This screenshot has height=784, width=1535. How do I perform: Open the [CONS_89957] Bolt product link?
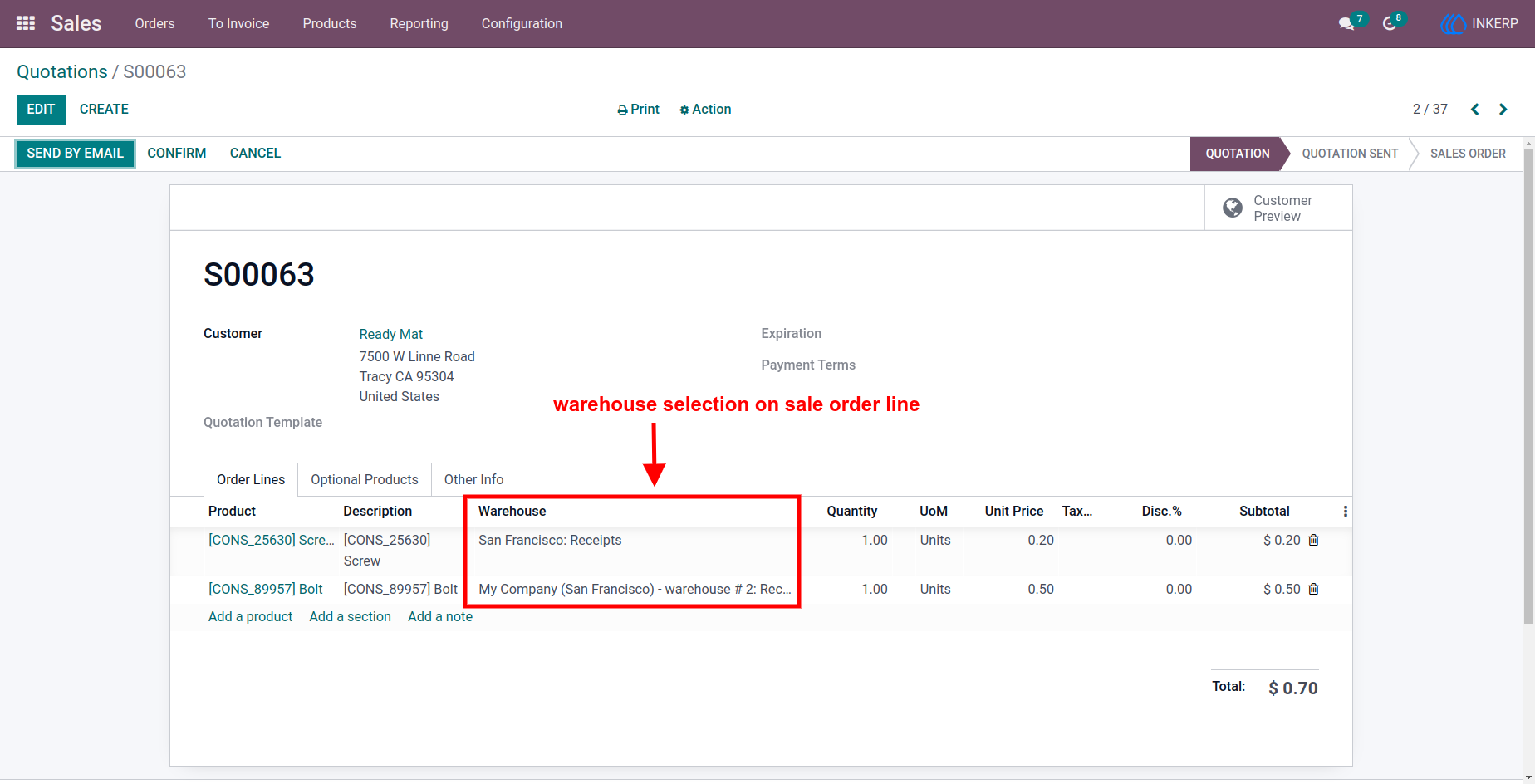265,589
